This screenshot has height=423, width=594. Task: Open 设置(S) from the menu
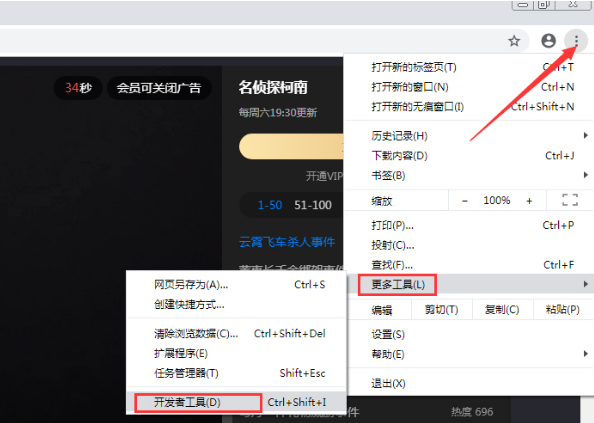pos(470,334)
